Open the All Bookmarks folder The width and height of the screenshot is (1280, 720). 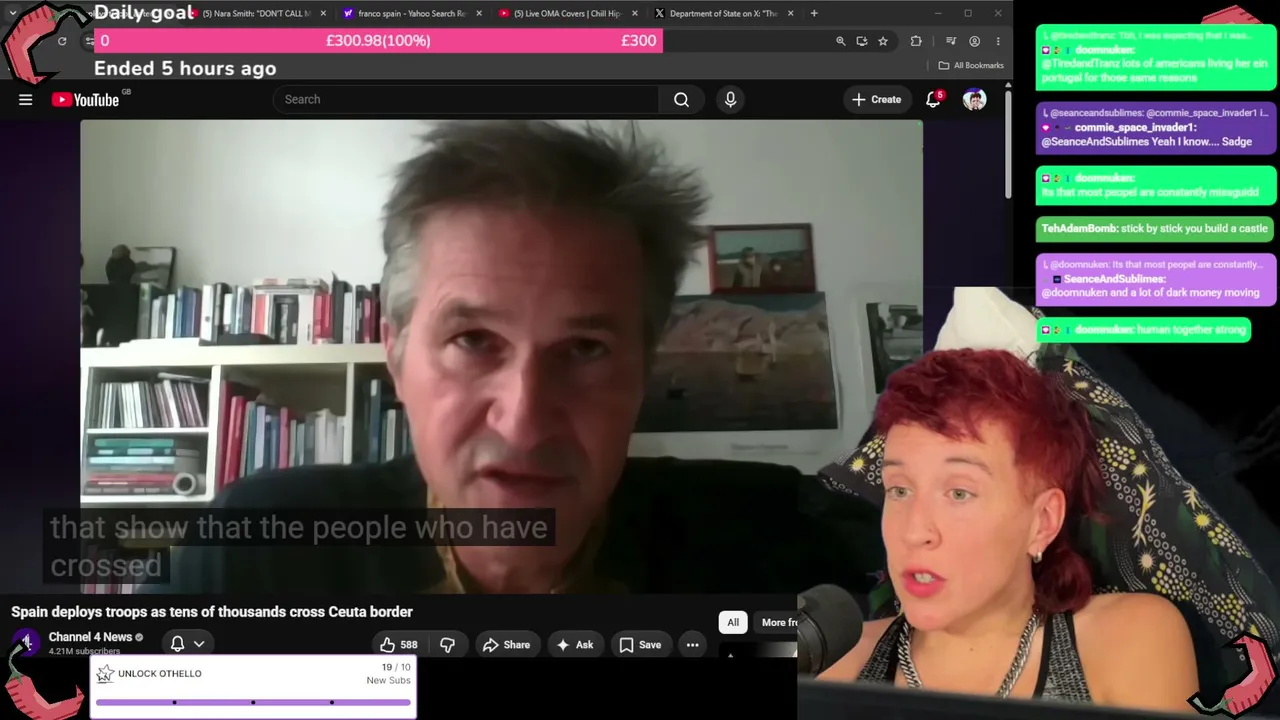pos(971,65)
